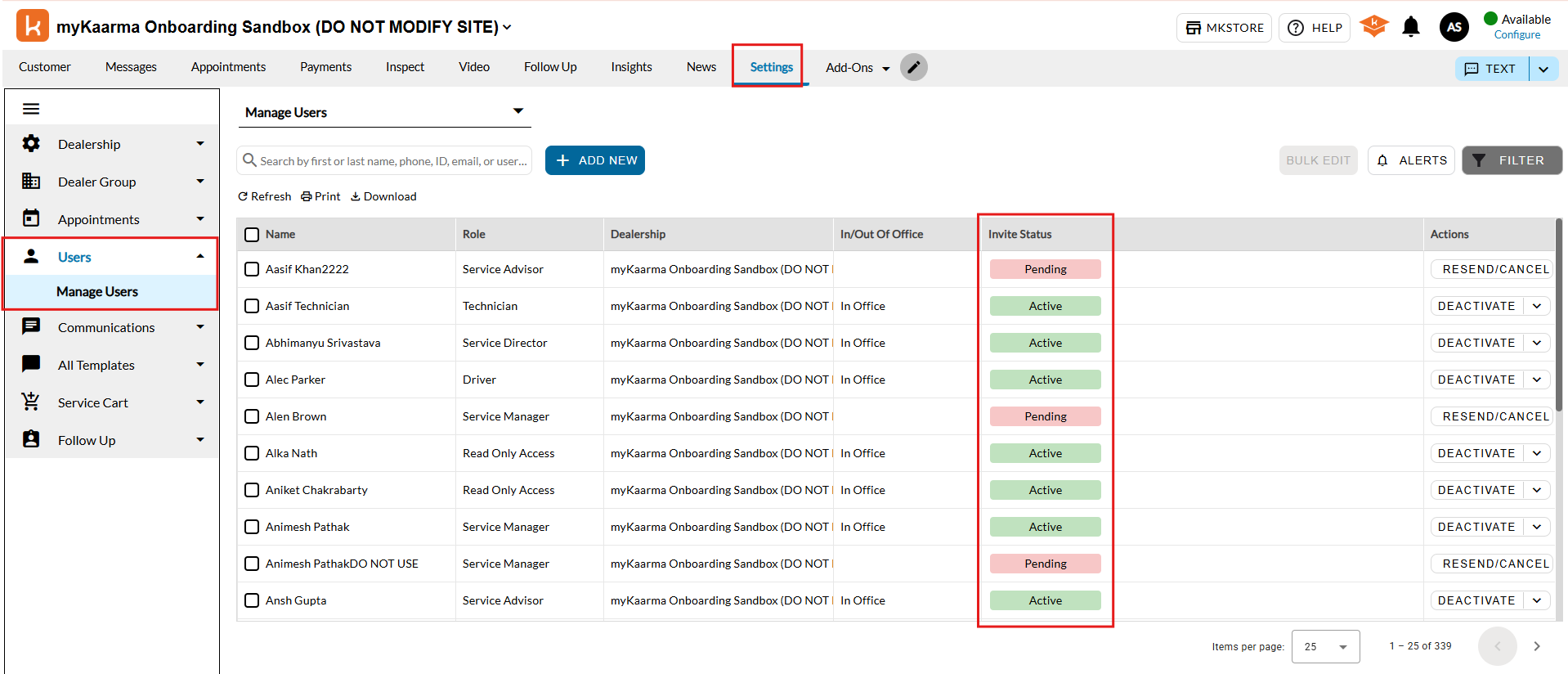Check the box for Ansh Gupta
This screenshot has height=674, width=1568.
252,600
